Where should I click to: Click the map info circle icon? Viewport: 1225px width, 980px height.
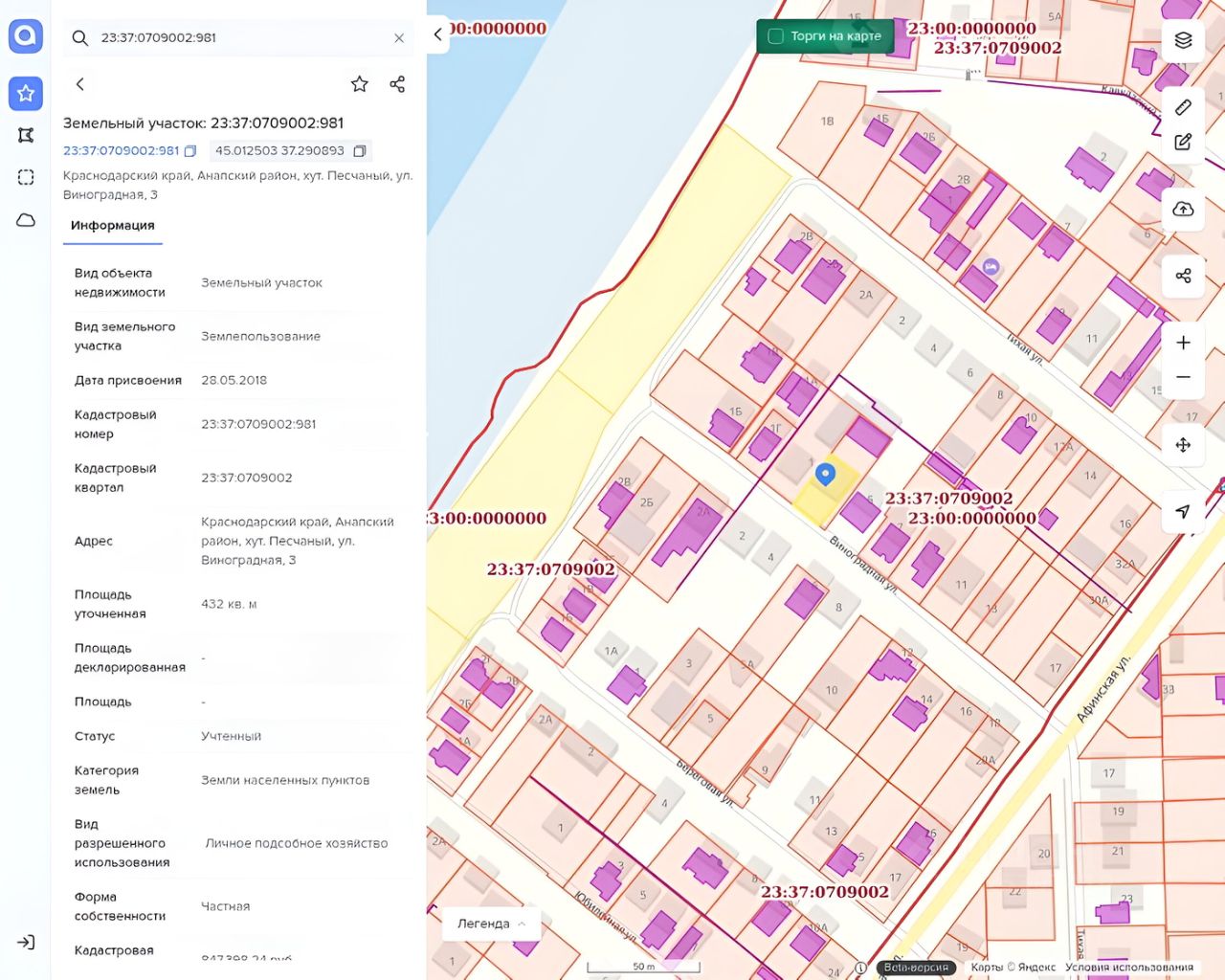click(860, 968)
